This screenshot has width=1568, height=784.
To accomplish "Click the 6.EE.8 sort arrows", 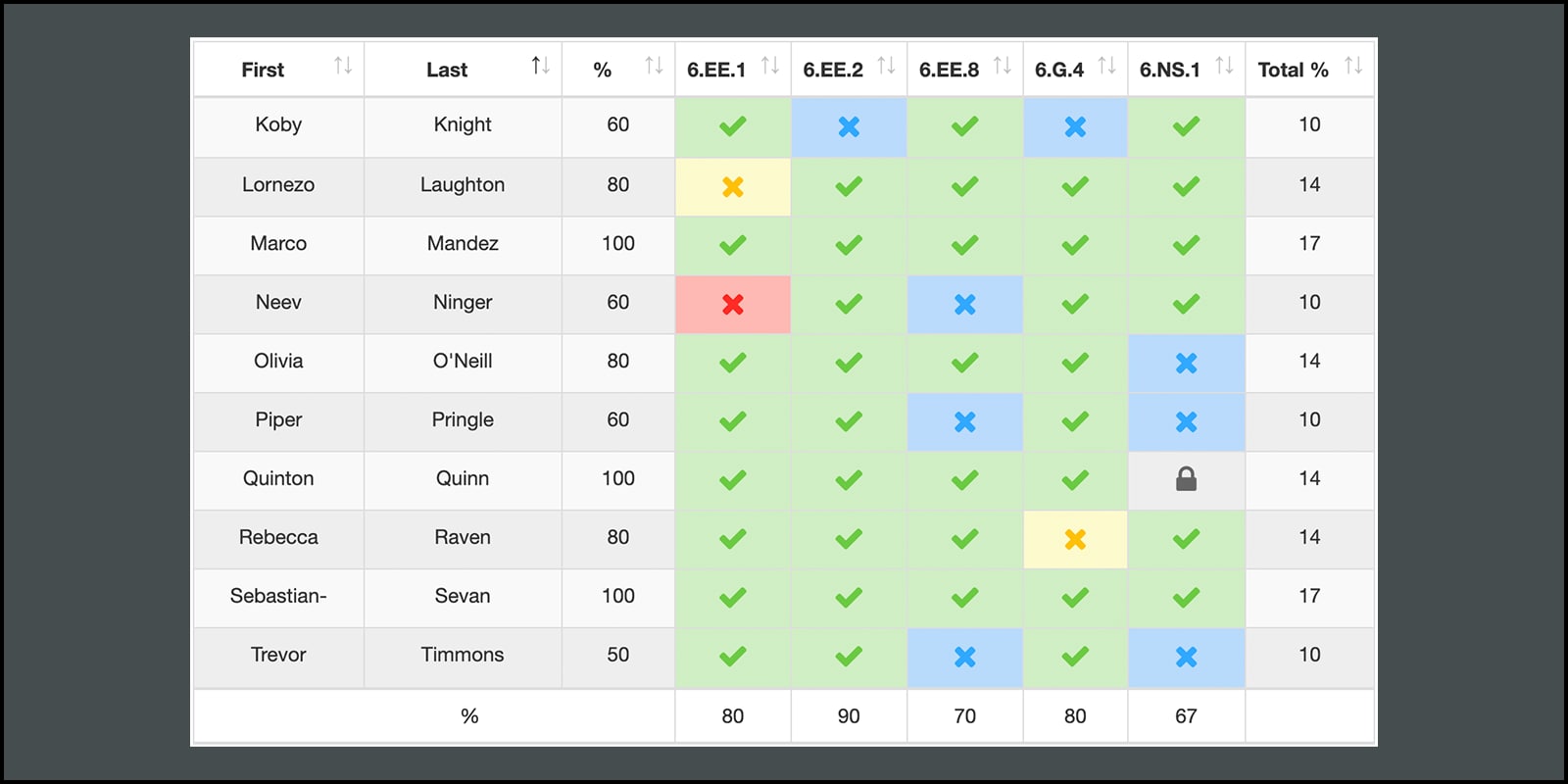I will tap(1002, 66).
